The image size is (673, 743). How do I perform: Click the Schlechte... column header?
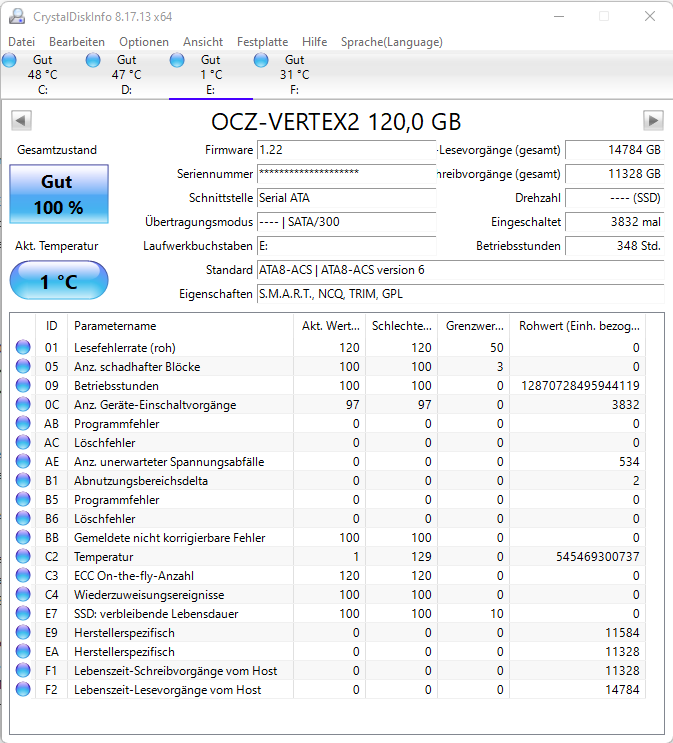coord(402,326)
